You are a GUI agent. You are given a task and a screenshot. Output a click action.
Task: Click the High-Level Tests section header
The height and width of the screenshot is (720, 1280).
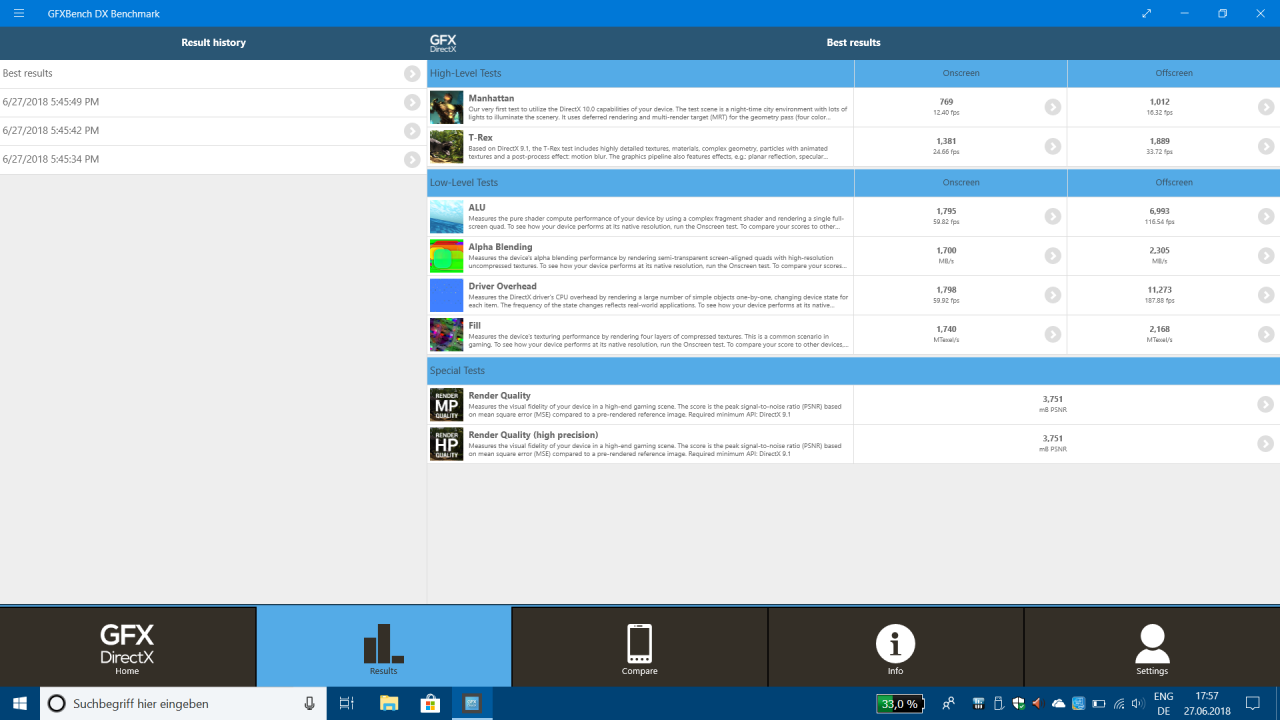[x=640, y=73]
